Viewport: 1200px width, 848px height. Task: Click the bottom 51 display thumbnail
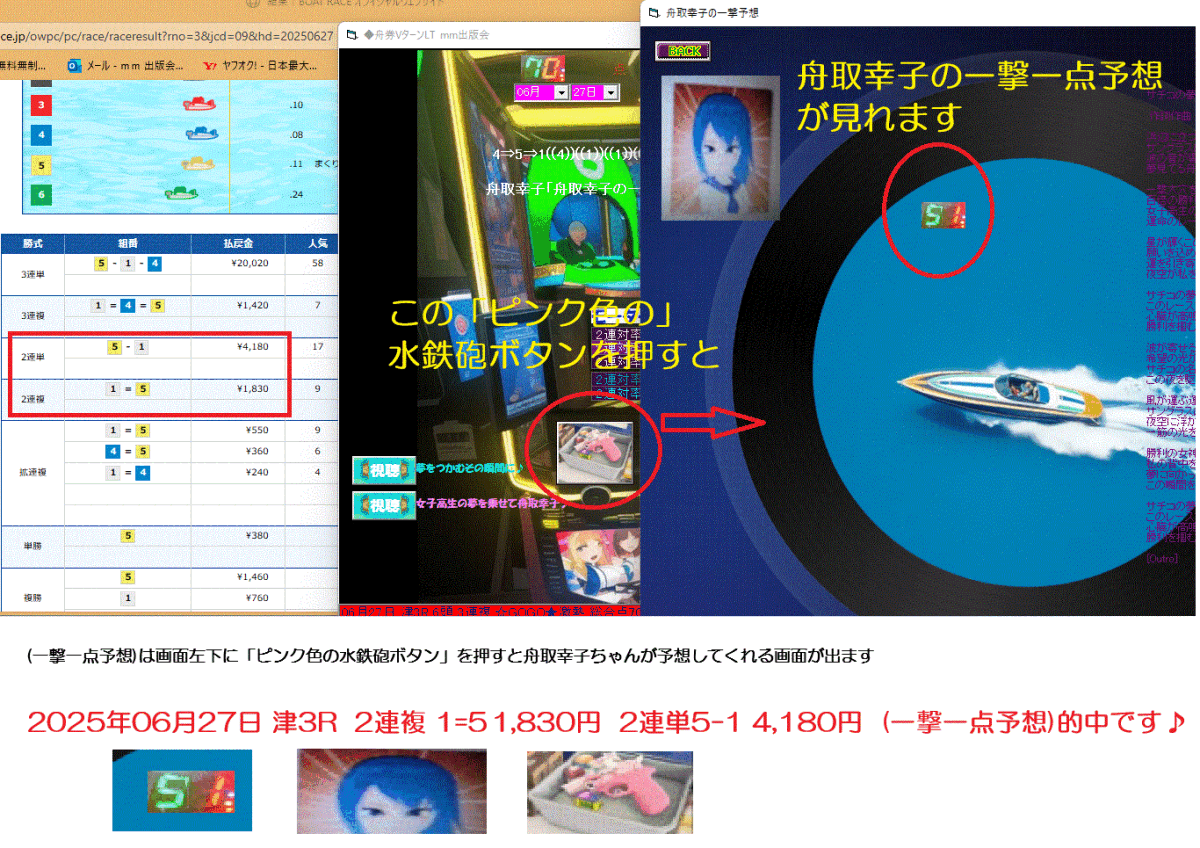(x=182, y=790)
